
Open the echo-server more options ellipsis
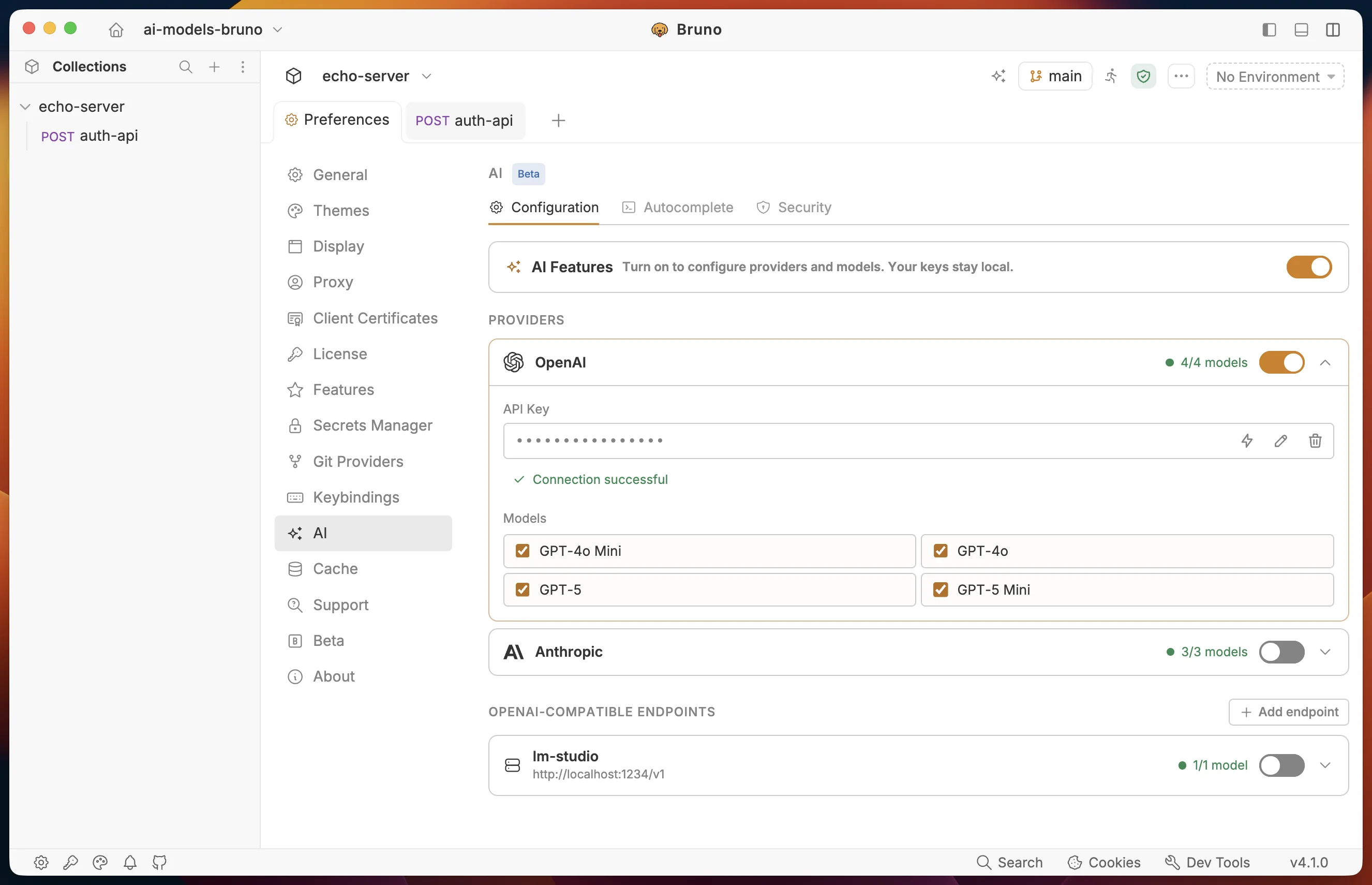pos(1181,76)
